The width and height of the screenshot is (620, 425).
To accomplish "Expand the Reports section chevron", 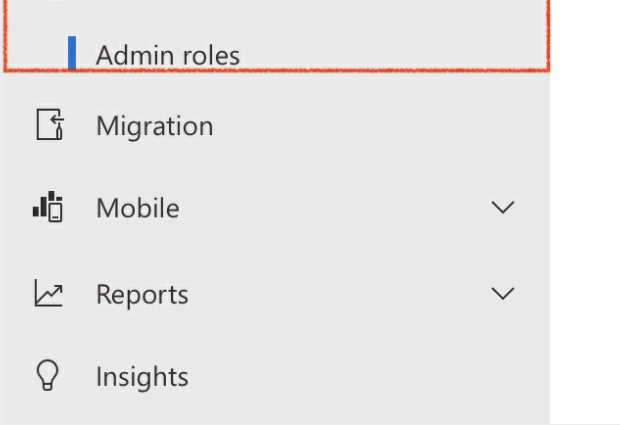I will pos(503,293).
